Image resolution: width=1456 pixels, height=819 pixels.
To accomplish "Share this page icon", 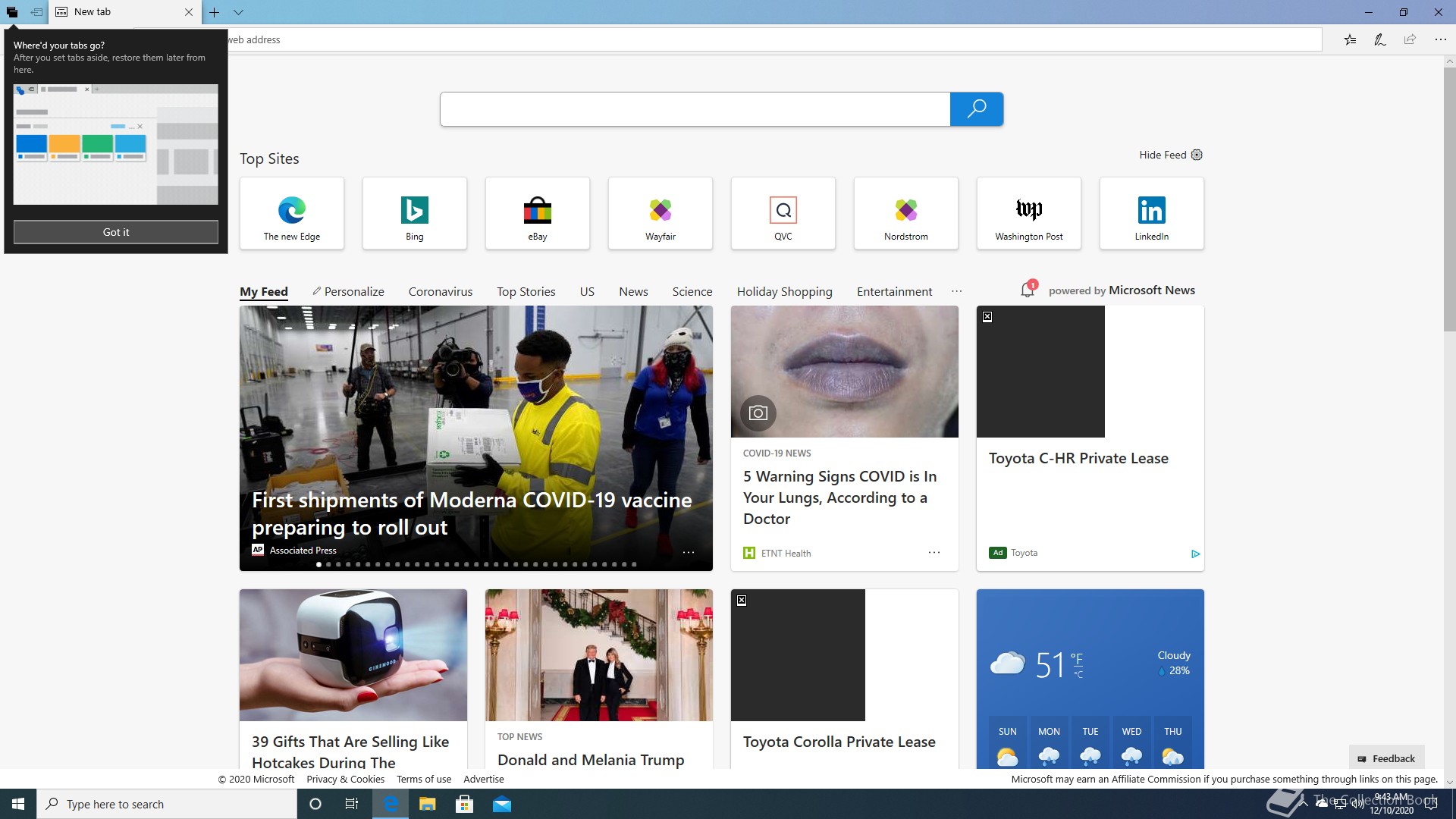I will point(1410,39).
